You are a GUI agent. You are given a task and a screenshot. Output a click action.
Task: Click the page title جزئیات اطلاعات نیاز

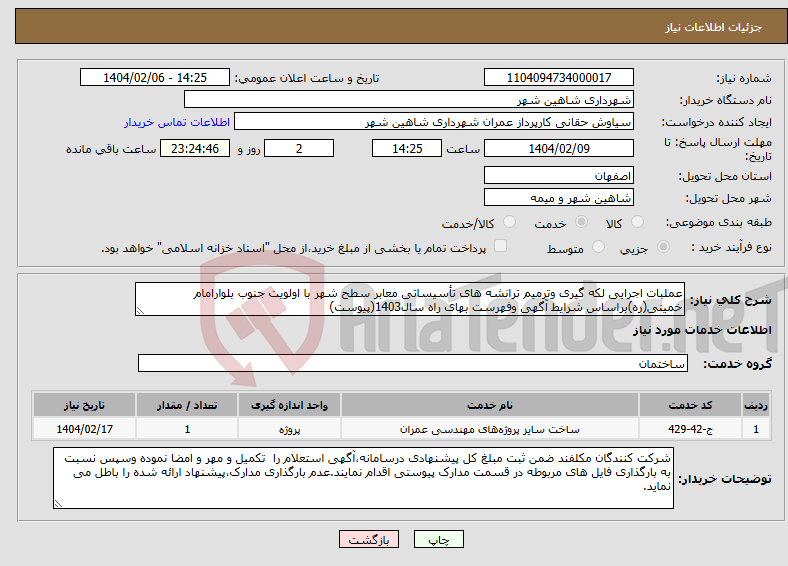[714, 27]
